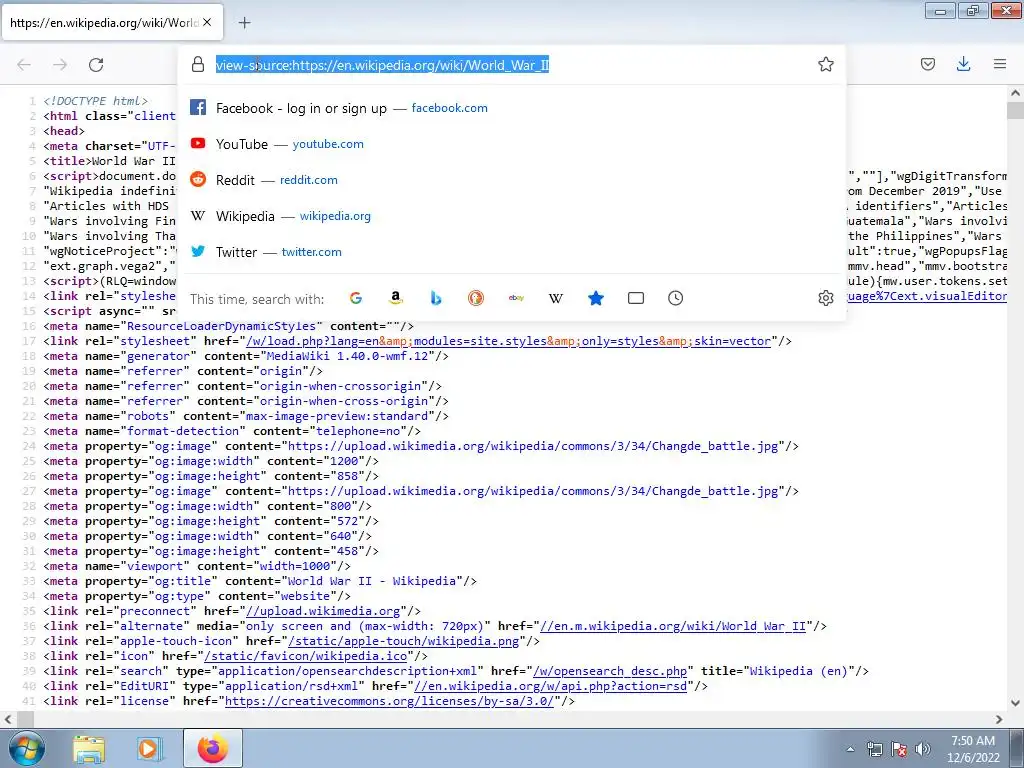The height and width of the screenshot is (768, 1024).
Task: Open Windows Explorer from taskbar
Action: point(89,748)
